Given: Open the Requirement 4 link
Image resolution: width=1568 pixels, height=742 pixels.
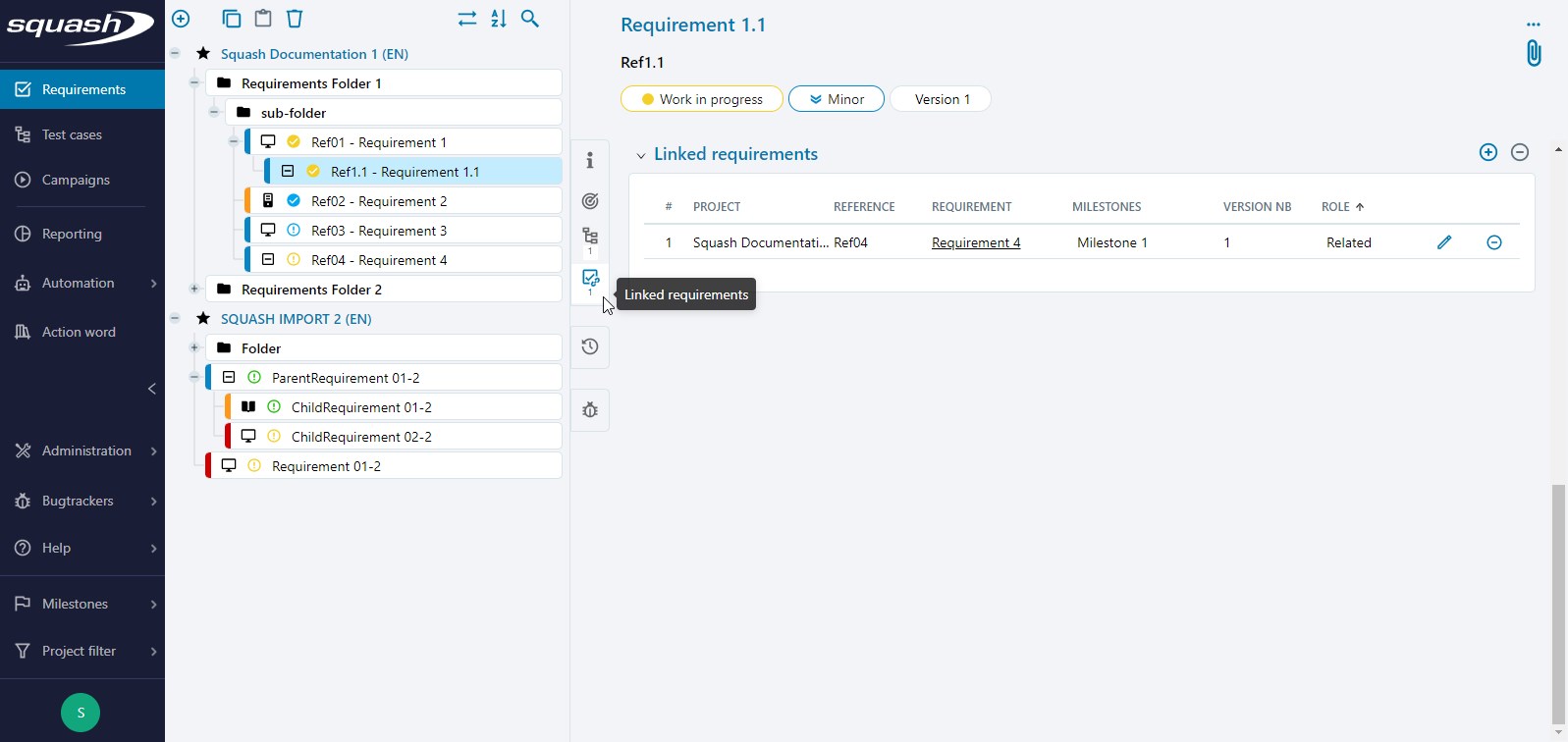Looking at the screenshot, I should 975,242.
